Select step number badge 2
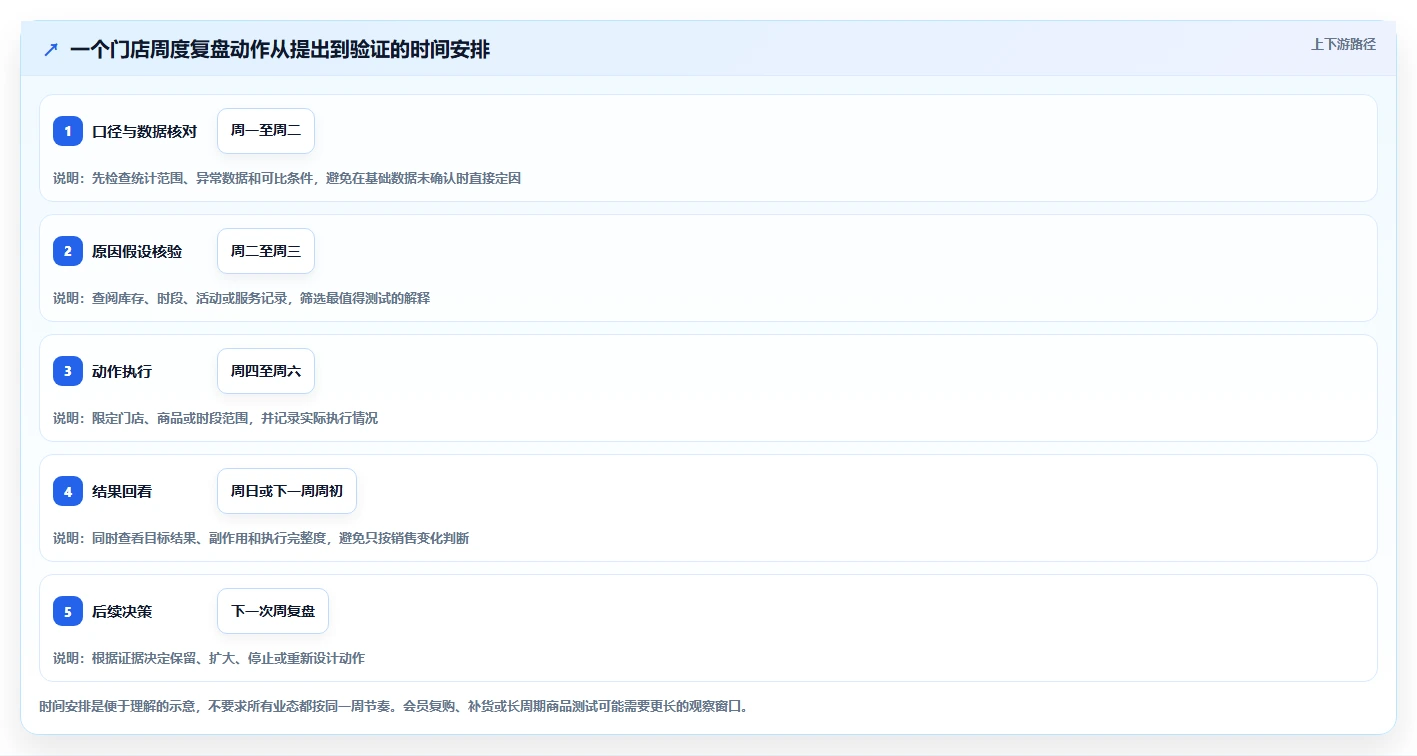Screen dimensions: 1417x756 [68, 251]
